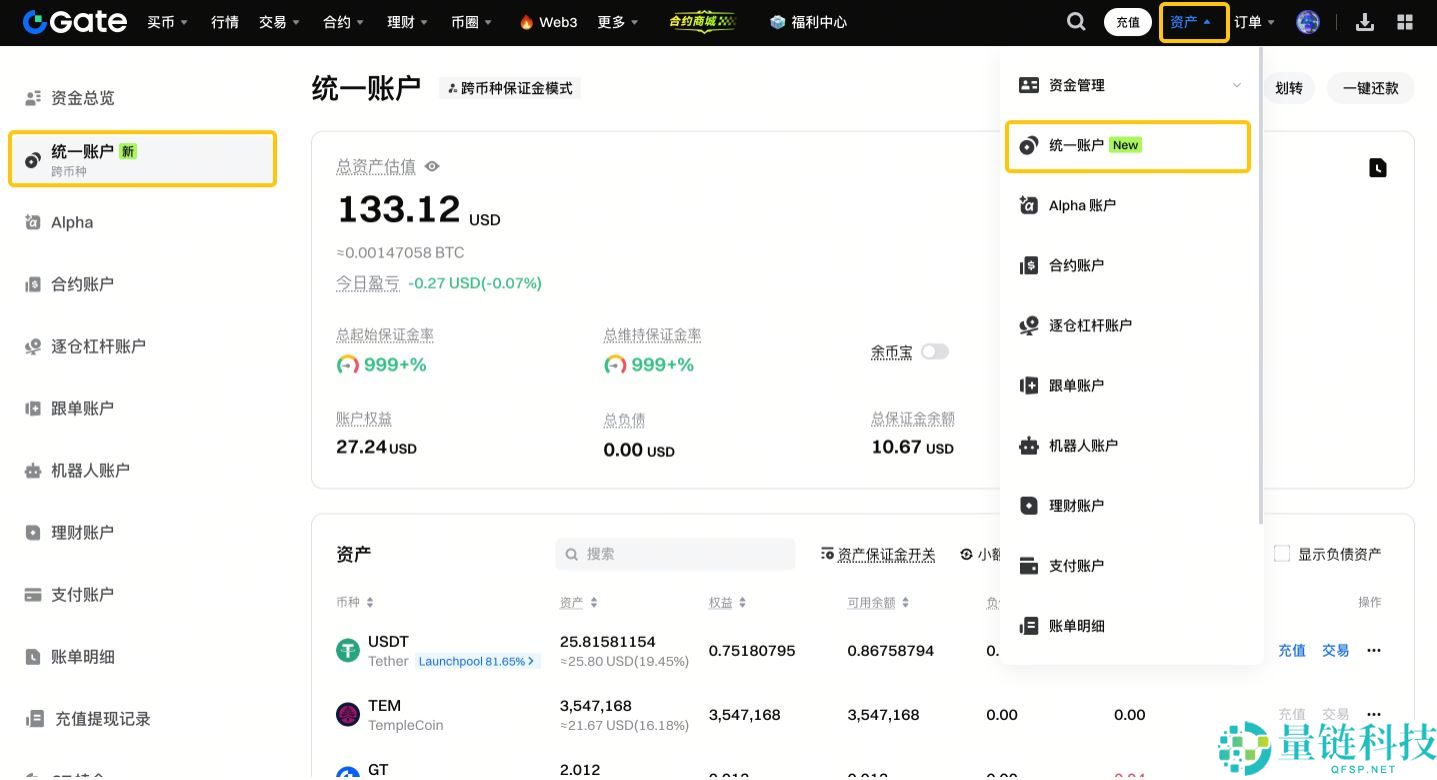Image resolution: width=1437 pixels, height=780 pixels.
Task: Hide total asset value with the eye toggle
Action: click(x=431, y=166)
